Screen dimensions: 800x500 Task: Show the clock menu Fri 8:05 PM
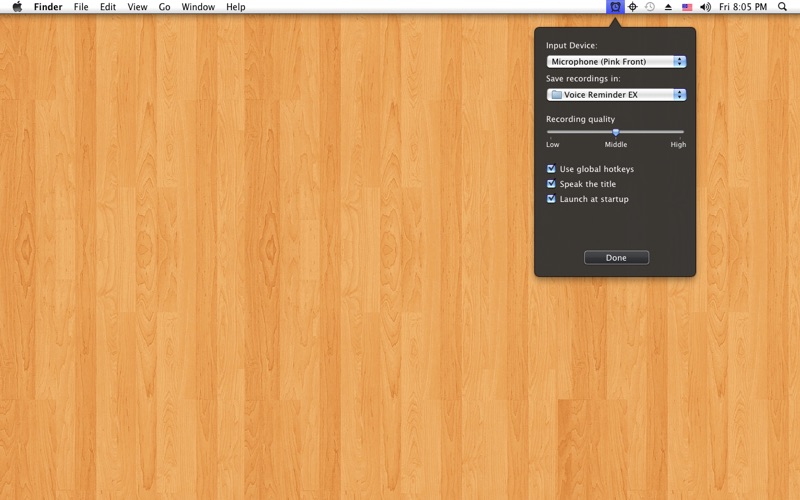[x=743, y=7]
